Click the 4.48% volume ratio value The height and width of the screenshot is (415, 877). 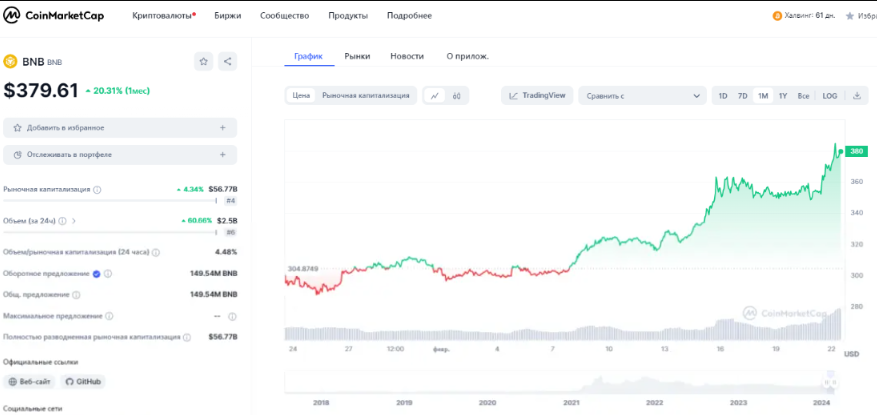226,252
